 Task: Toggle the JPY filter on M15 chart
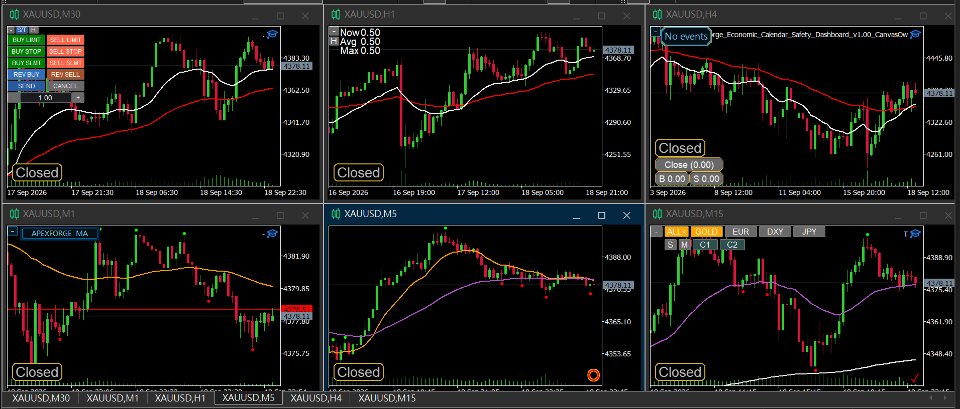(809, 231)
